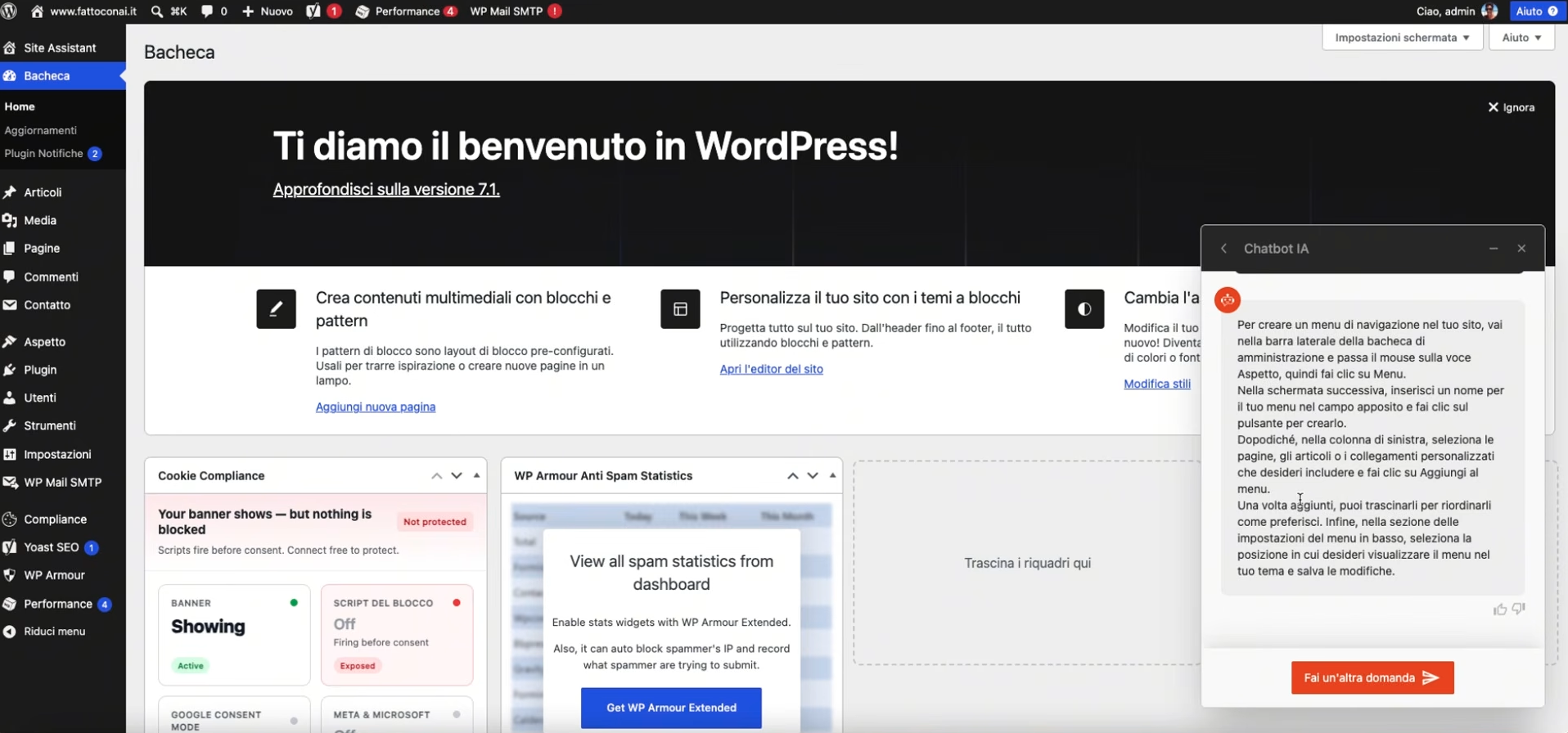
Task: Go back in Chatbot IA panel
Action: point(1223,249)
